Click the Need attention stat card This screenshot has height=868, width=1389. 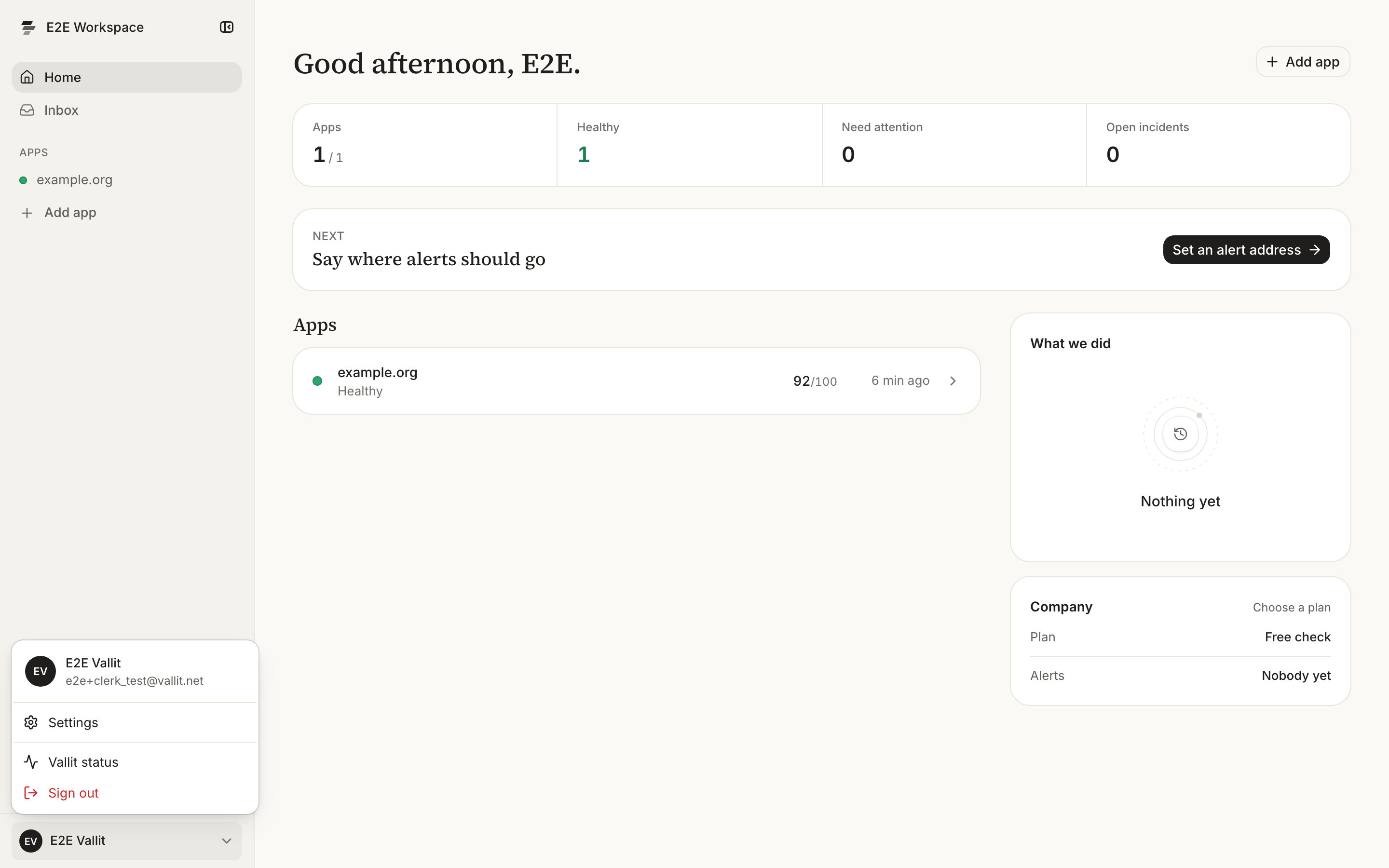954,145
